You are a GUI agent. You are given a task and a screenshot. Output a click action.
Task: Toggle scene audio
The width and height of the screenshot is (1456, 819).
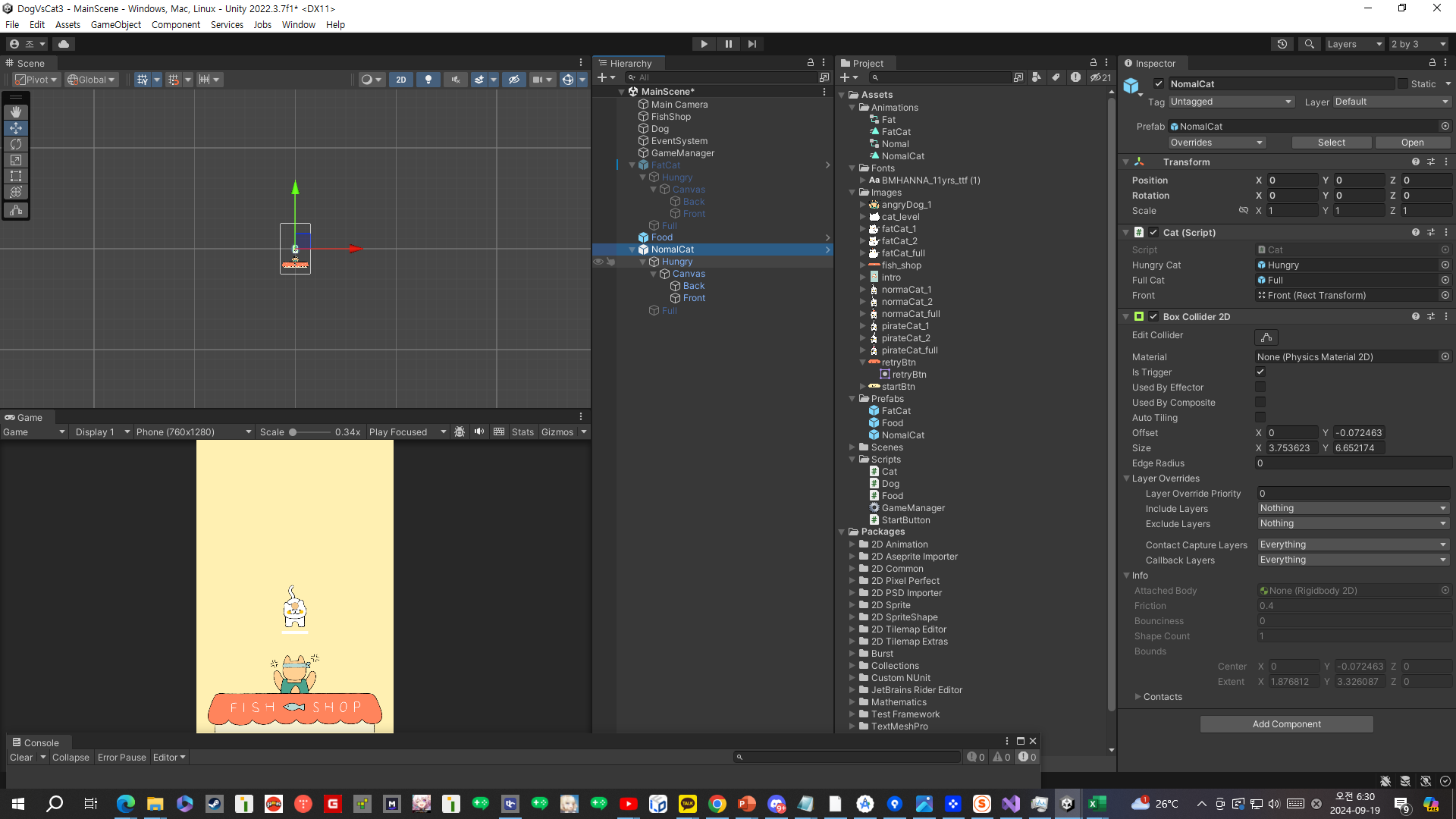[x=456, y=80]
